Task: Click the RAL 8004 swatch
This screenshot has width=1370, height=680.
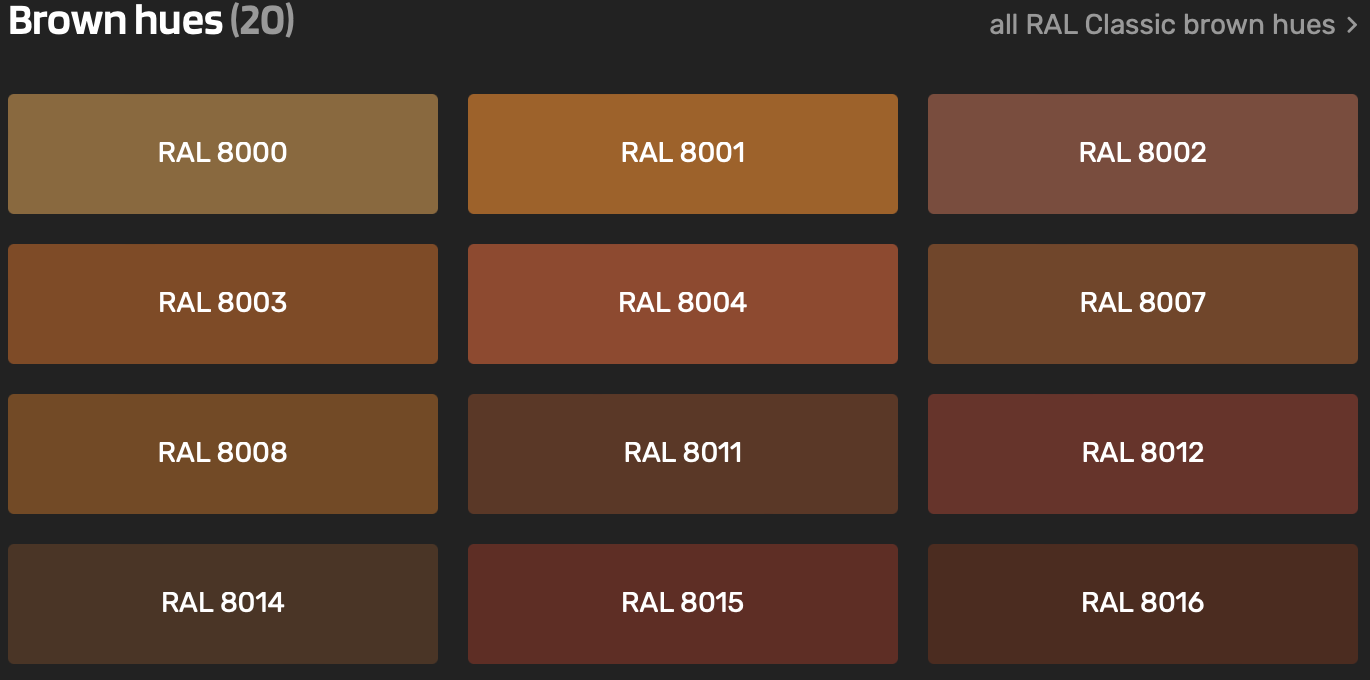Action: pyautogui.click(x=682, y=304)
